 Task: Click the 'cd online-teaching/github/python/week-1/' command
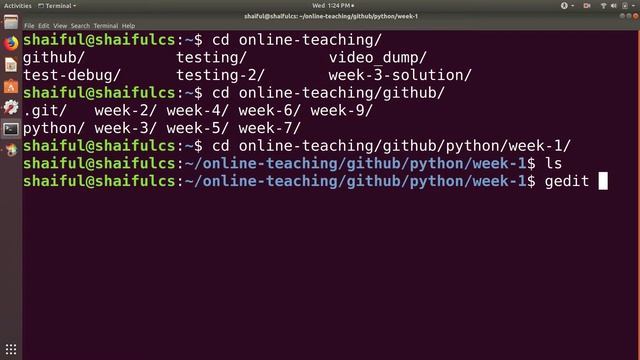click(391, 146)
